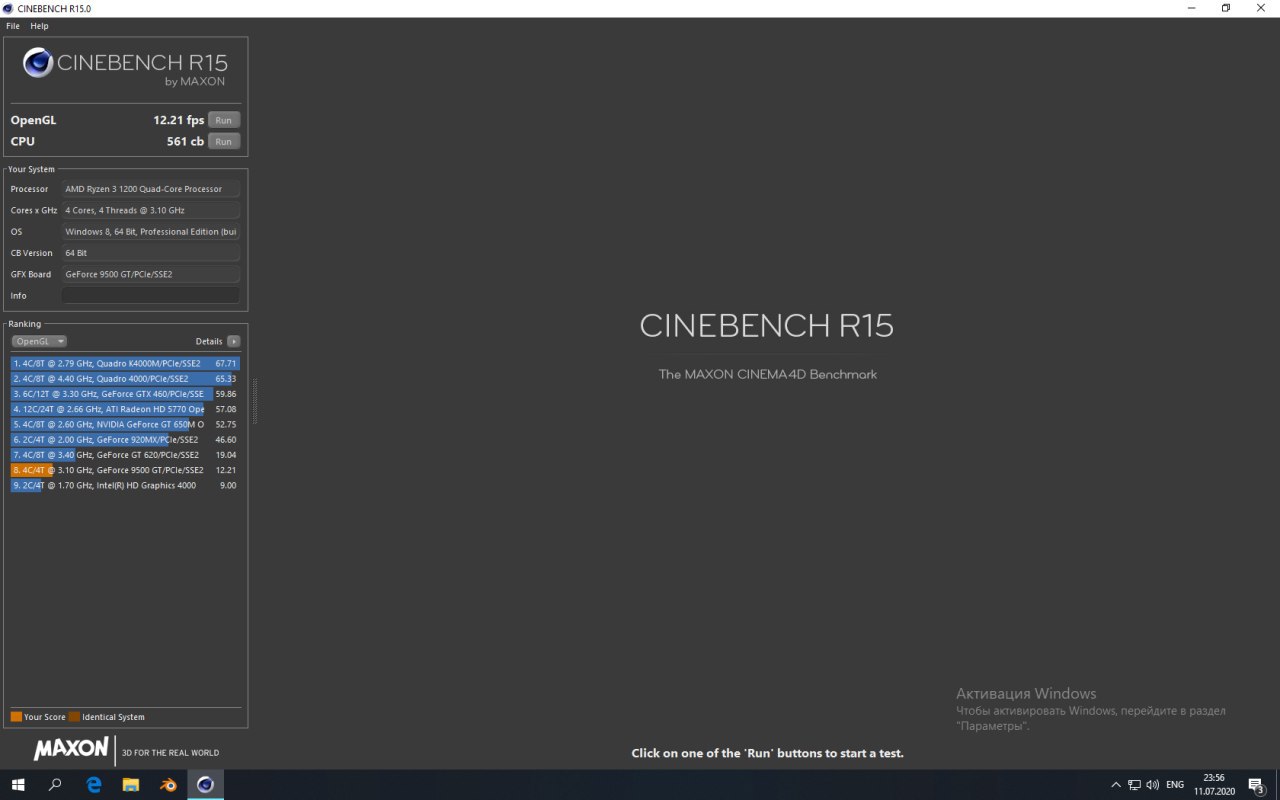The image size is (1280, 800).
Task: Select ranking entry ATI Radeon HD 5770
Action: point(125,409)
